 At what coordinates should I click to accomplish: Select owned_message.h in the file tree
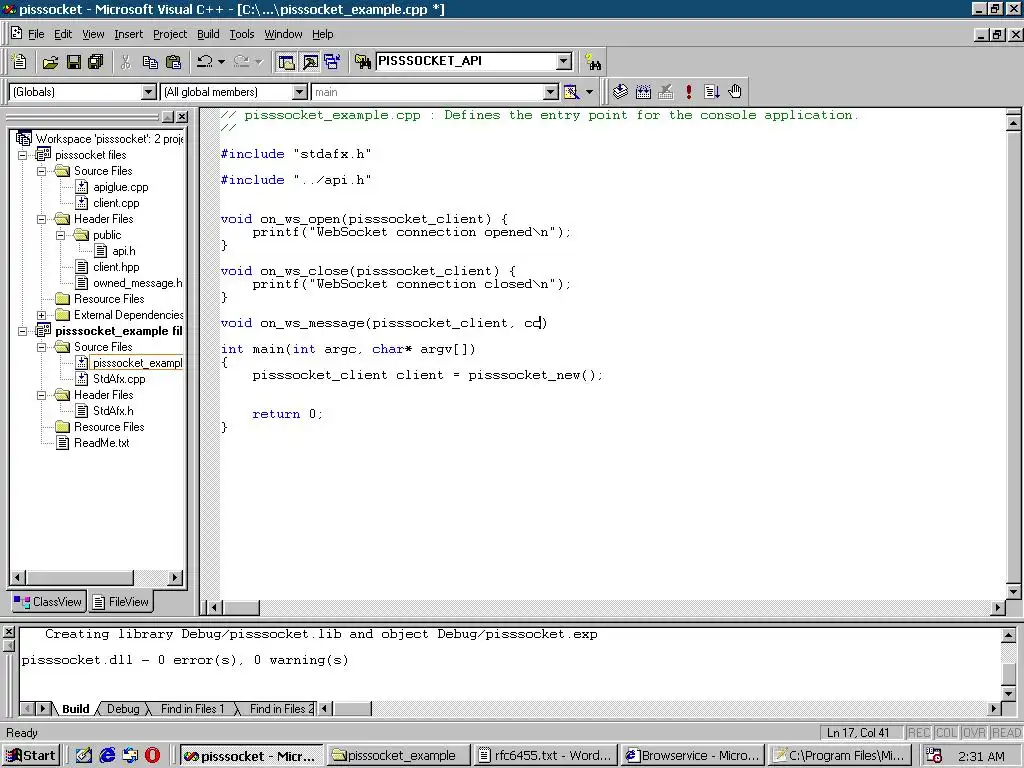tap(137, 283)
